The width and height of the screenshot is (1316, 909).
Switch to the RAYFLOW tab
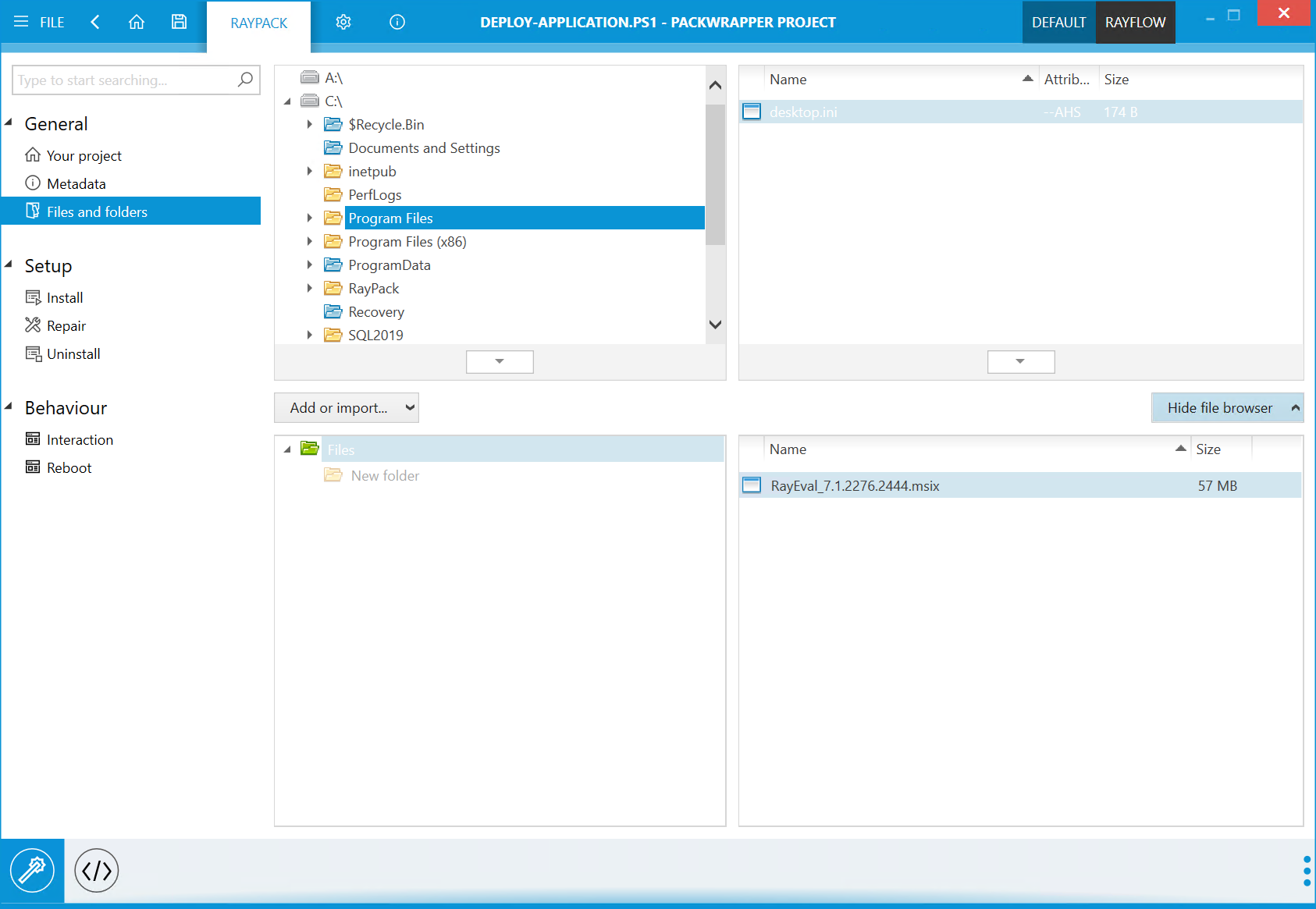(1135, 22)
